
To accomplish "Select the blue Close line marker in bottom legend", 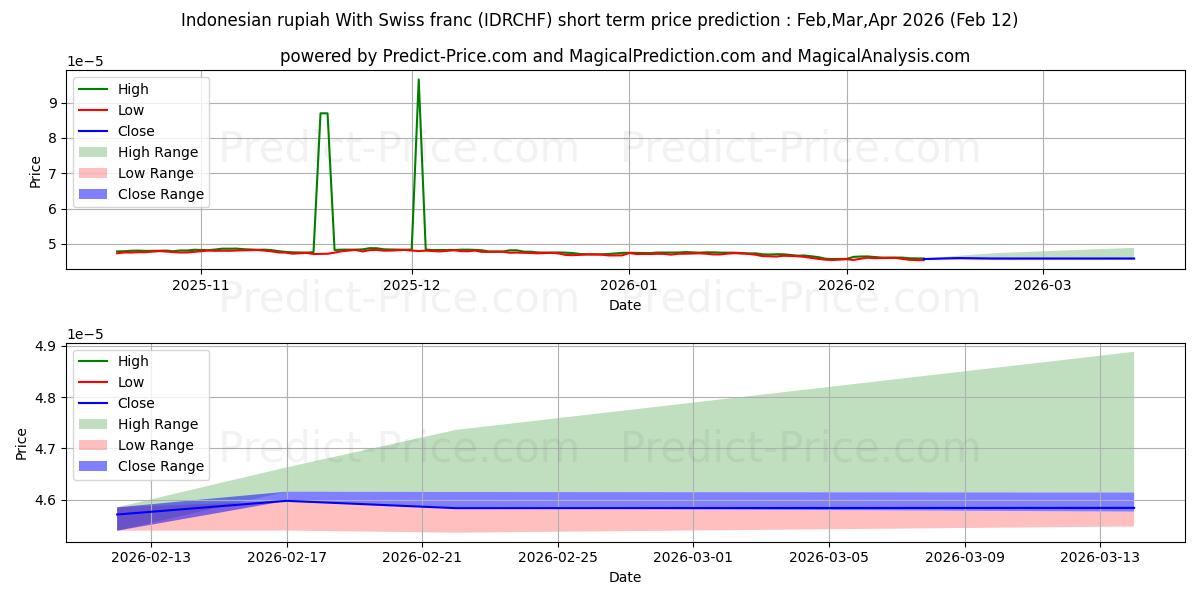I will click(95, 404).
